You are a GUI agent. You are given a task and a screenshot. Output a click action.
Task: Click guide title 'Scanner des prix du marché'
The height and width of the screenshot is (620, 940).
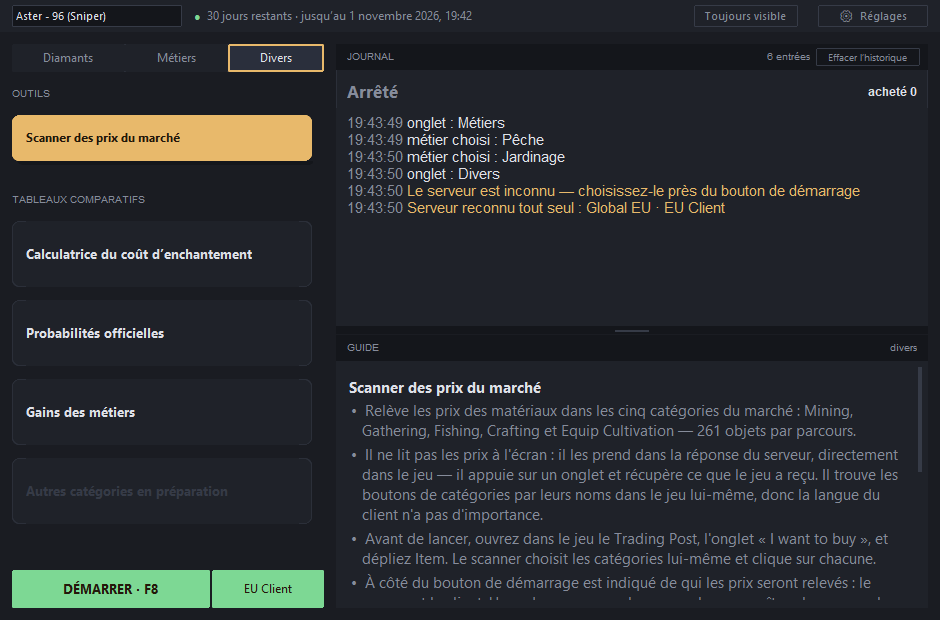[445, 388]
